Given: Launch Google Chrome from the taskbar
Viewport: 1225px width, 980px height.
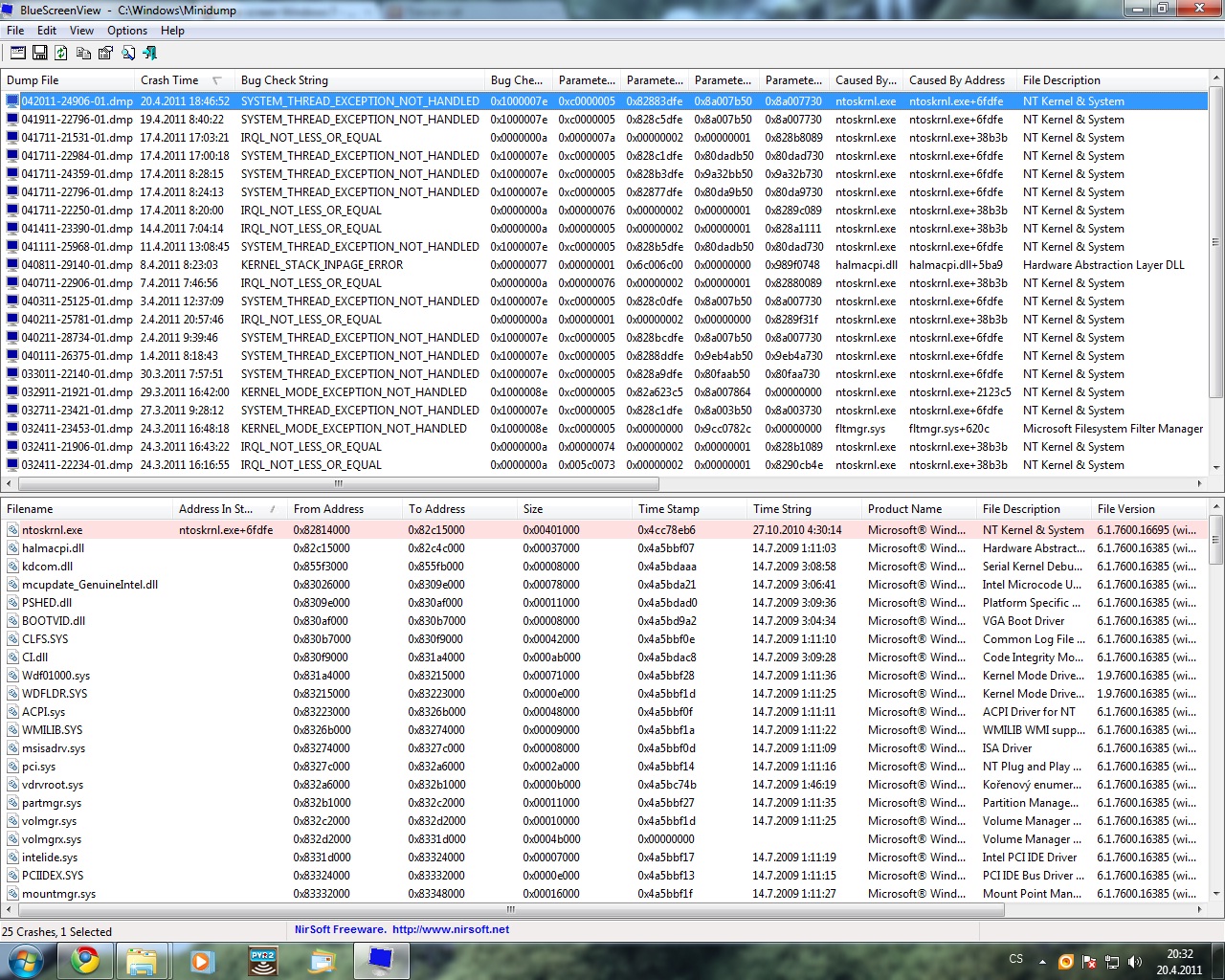Looking at the screenshot, I should (x=85, y=960).
